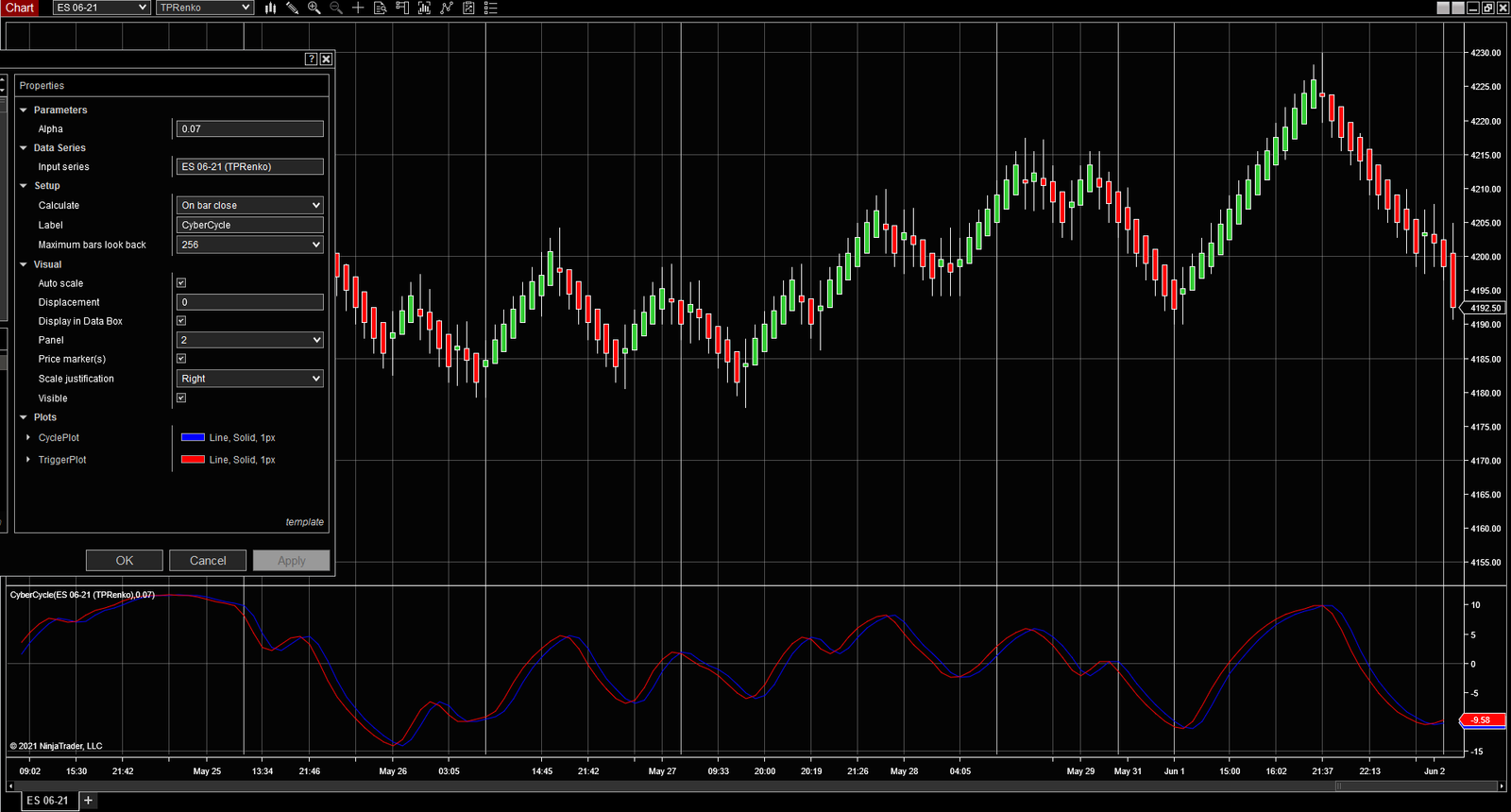Click the zoom out magnifier icon

pyautogui.click(x=336, y=8)
